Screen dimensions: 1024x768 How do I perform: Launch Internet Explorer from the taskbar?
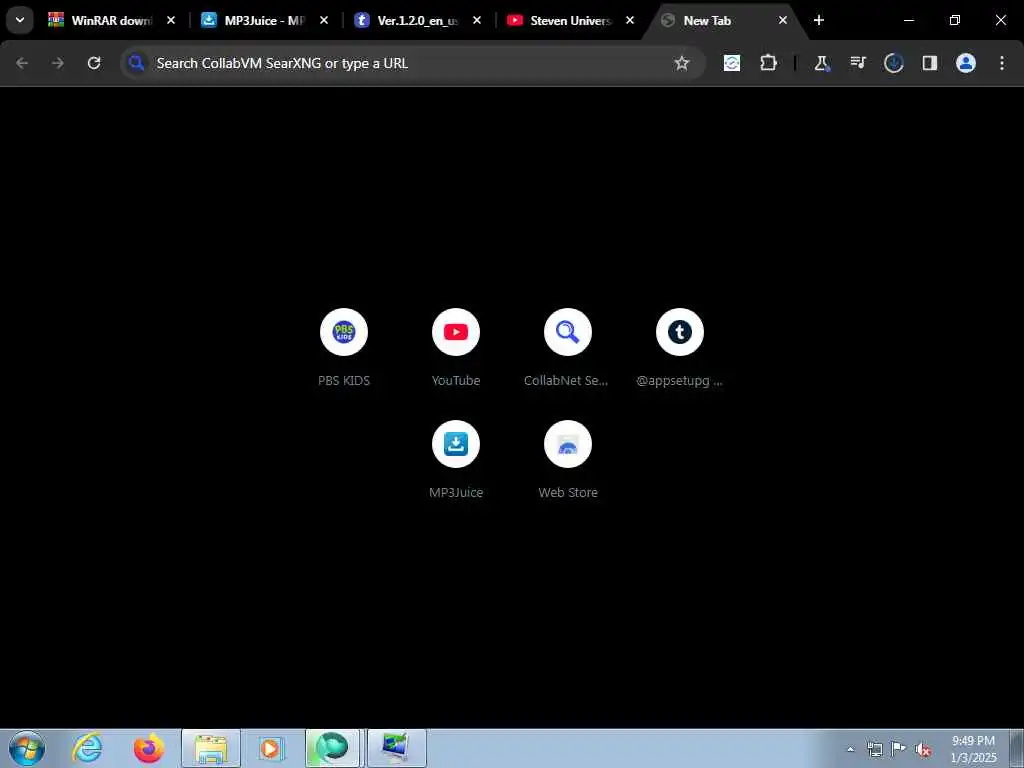(88, 748)
